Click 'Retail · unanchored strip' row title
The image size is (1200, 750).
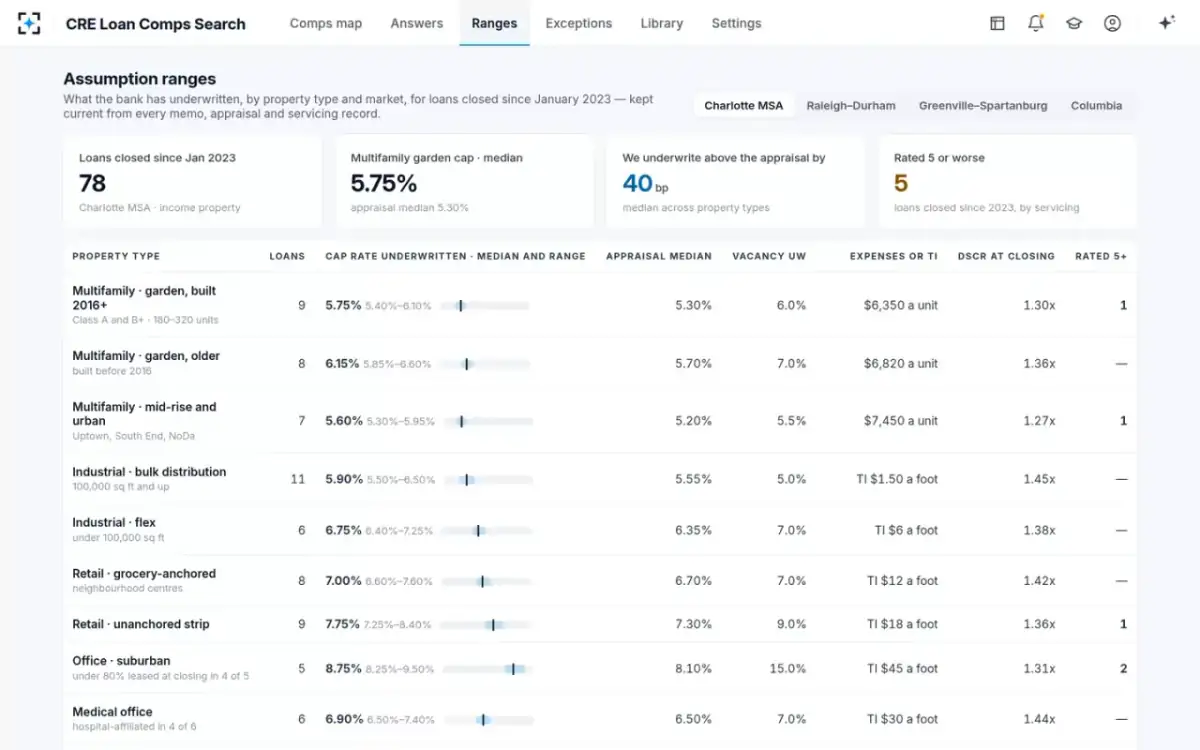[x=141, y=624]
